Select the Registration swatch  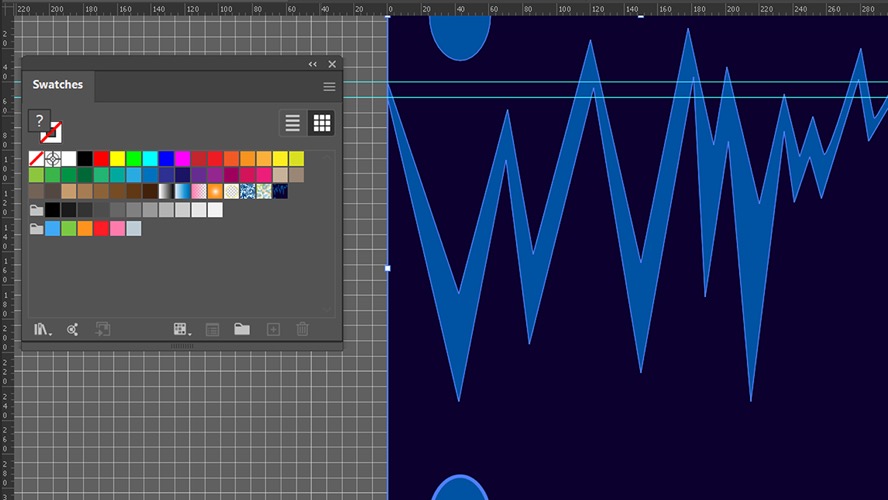pos(53,159)
